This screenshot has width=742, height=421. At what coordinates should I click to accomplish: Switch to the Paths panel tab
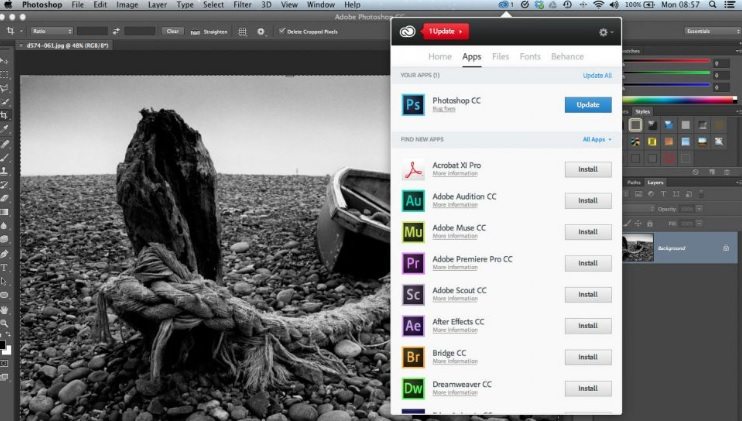634,182
